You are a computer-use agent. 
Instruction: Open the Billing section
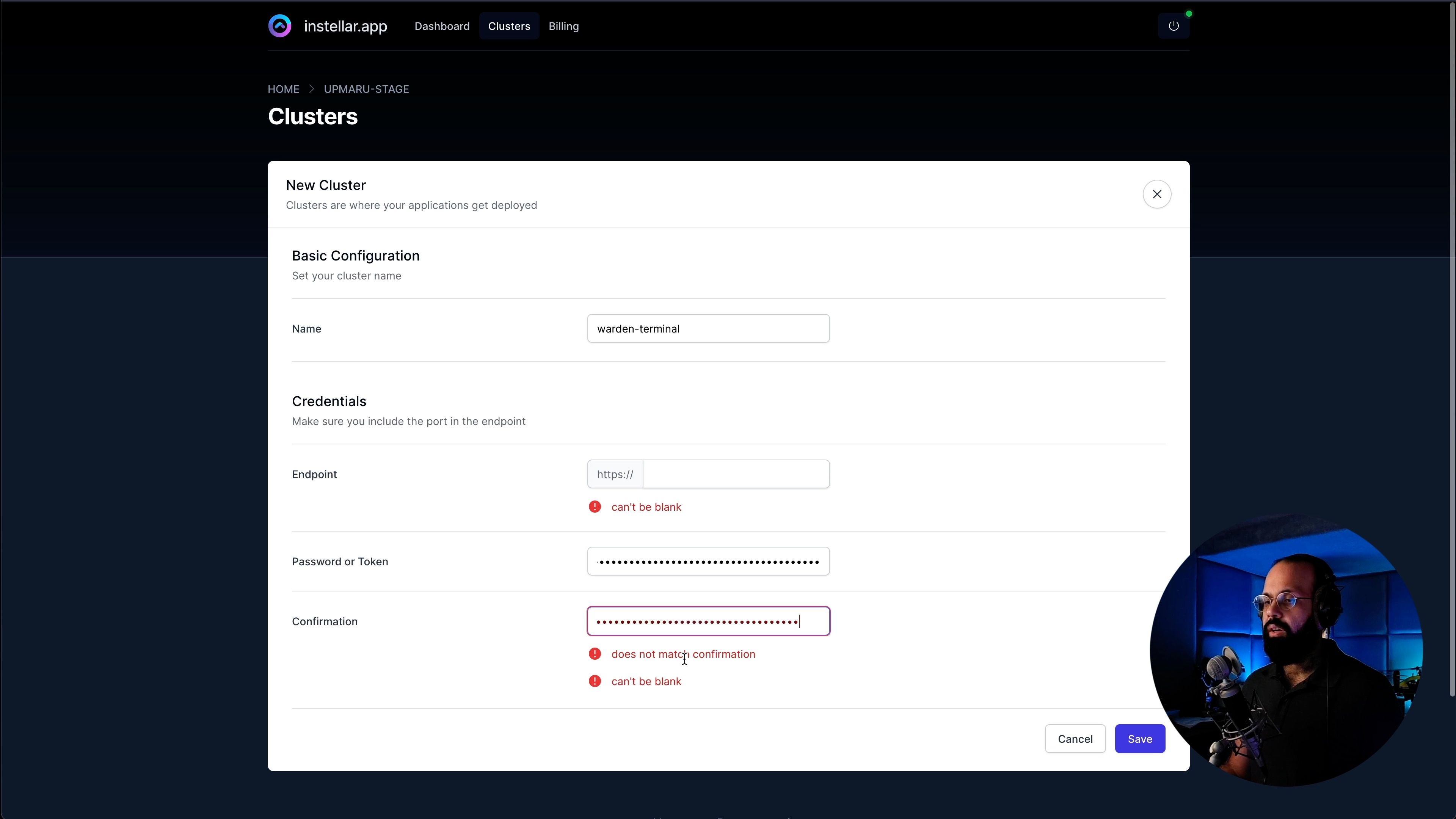click(563, 26)
